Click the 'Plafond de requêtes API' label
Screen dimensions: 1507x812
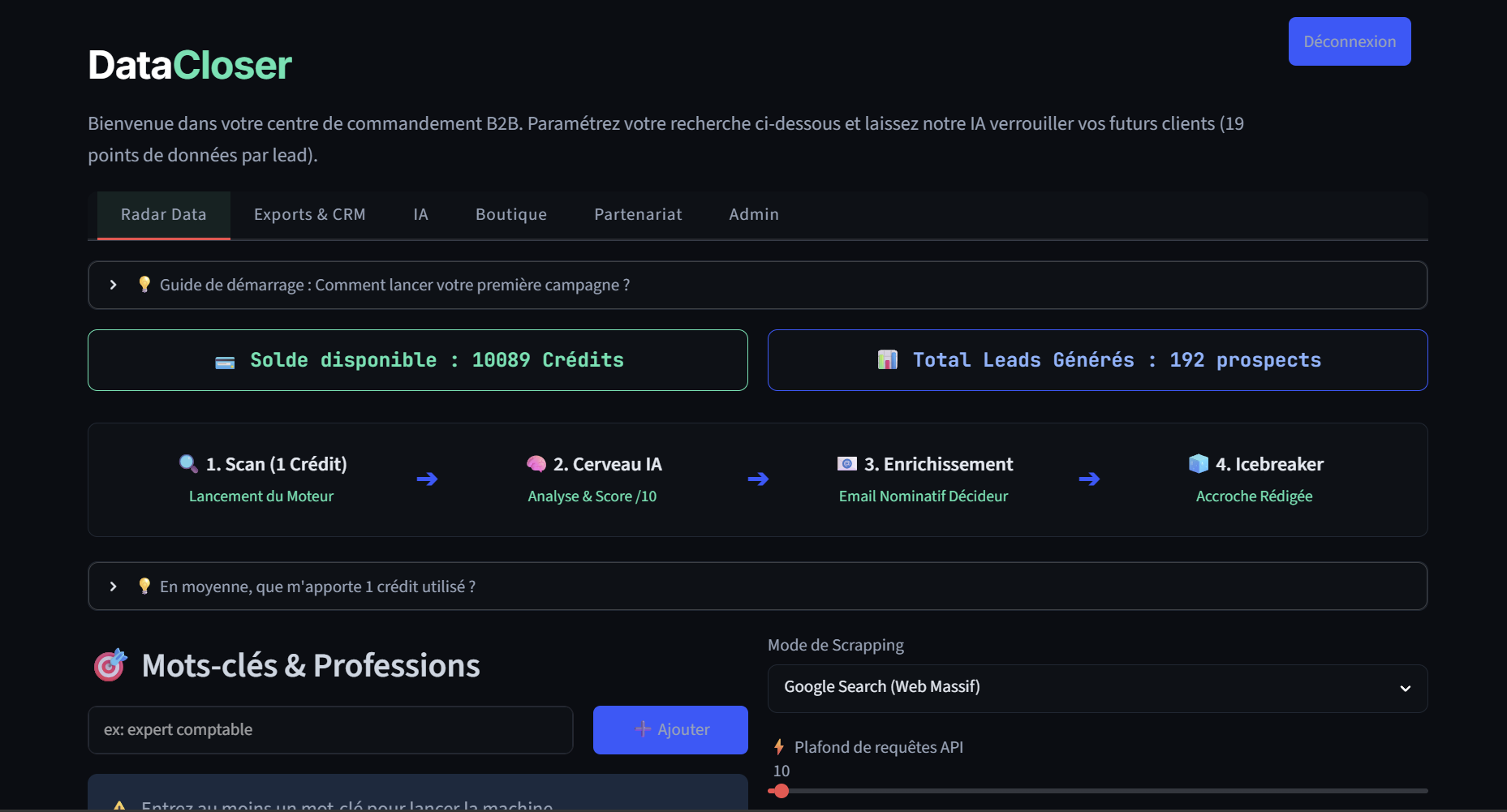coord(879,747)
